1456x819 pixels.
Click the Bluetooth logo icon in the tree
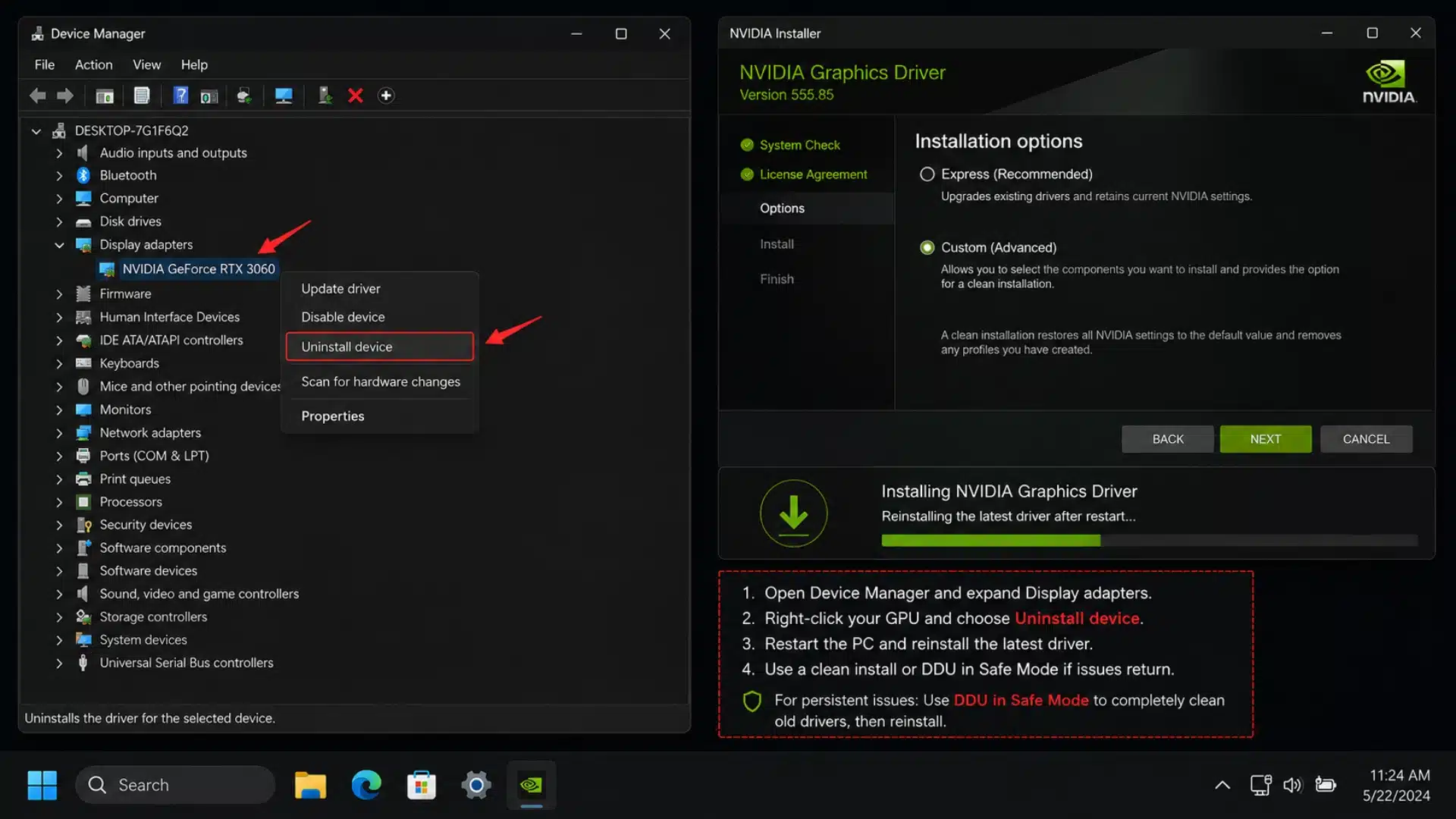click(x=83, y=175)
